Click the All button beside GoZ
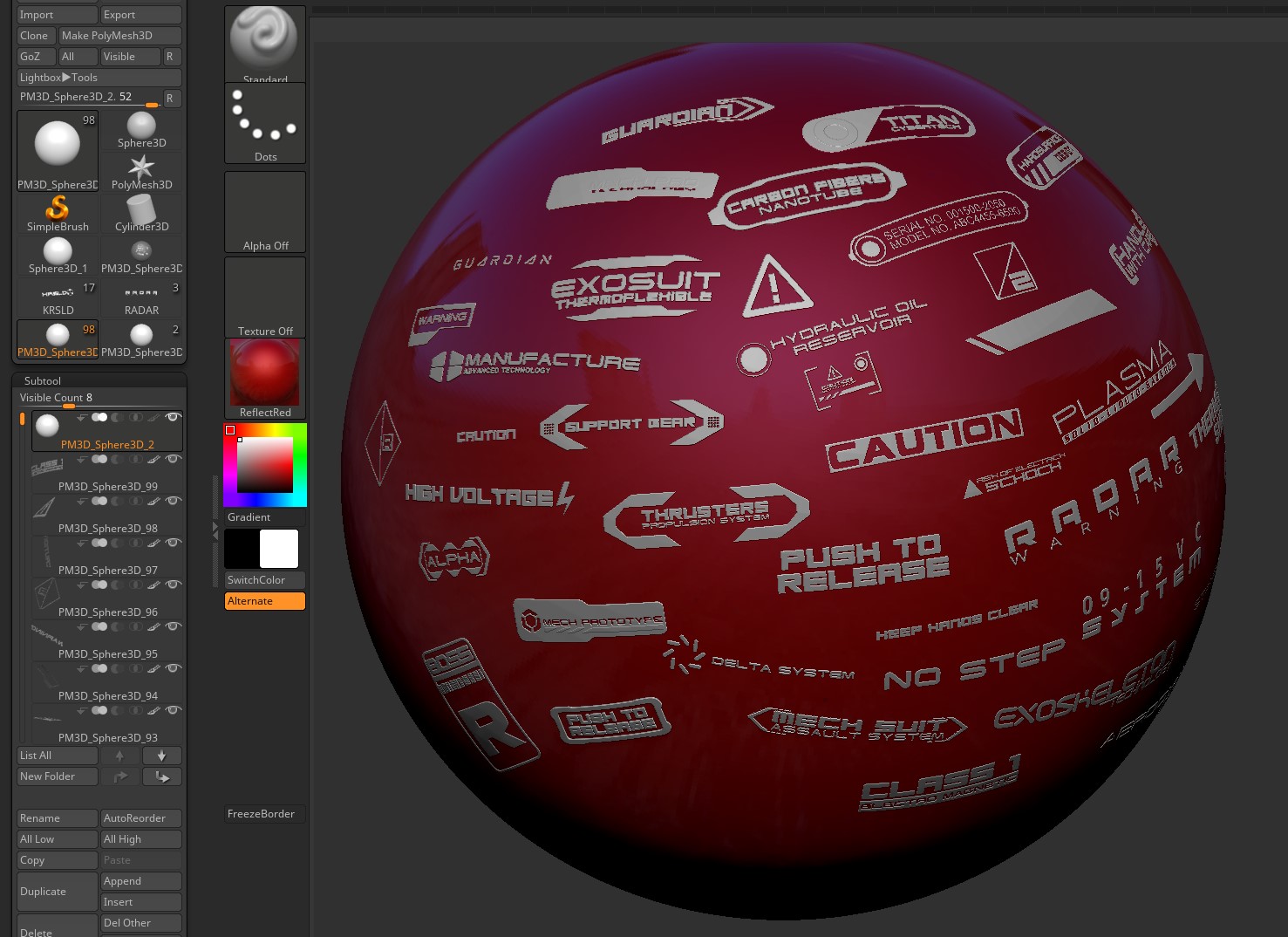Screen dimensions: 1288x937 78,57
